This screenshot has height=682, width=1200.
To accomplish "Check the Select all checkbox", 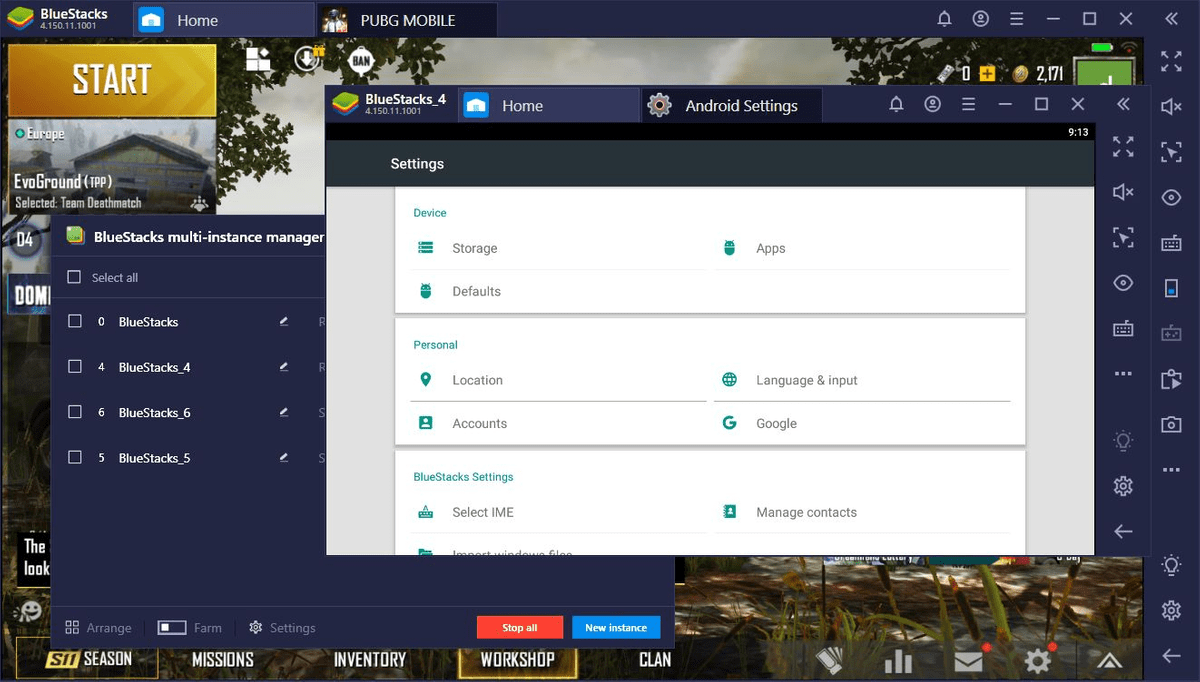I will (74, 277).
